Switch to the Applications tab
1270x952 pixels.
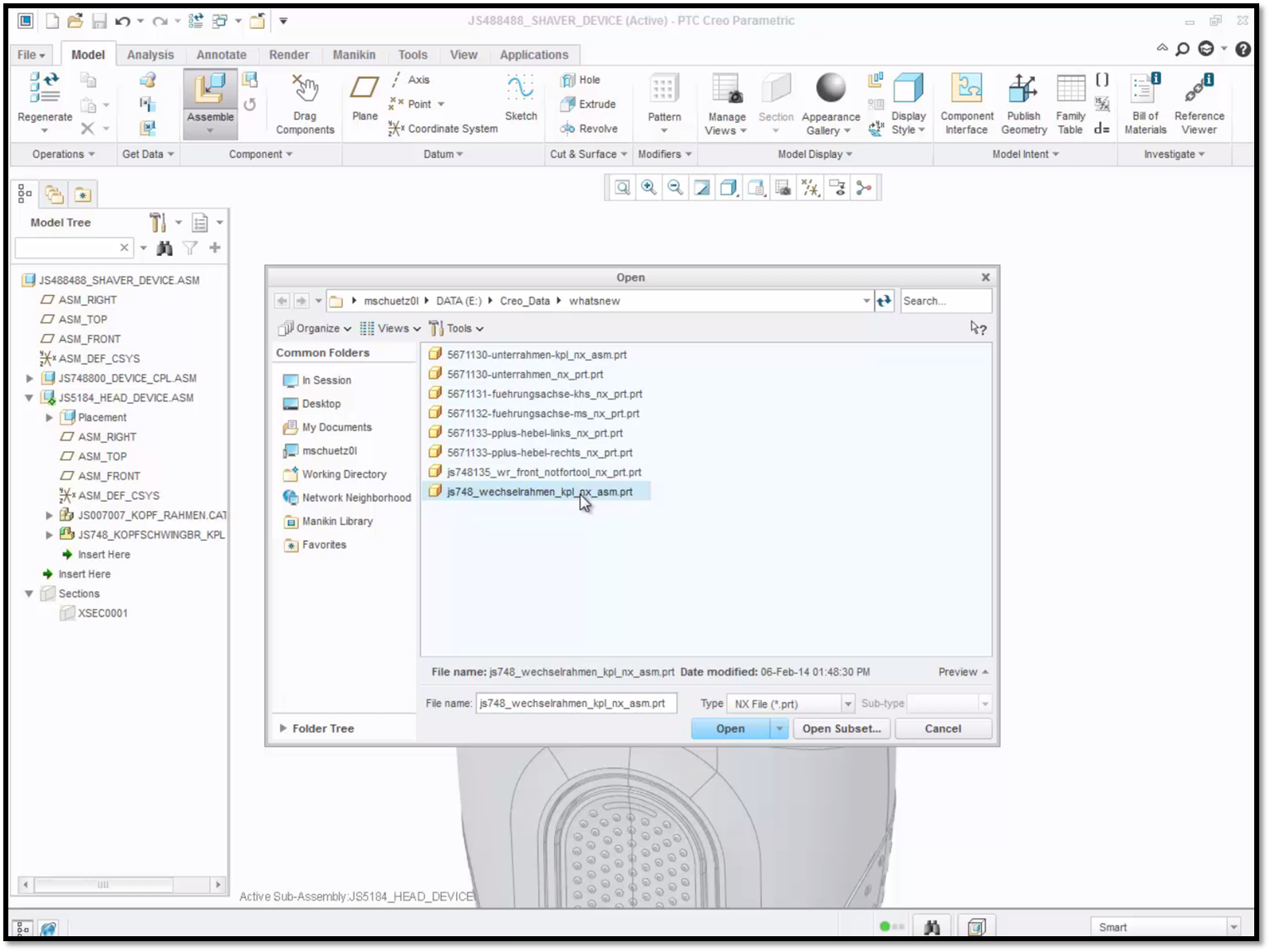pyautogui.click(x=534, y=55)
